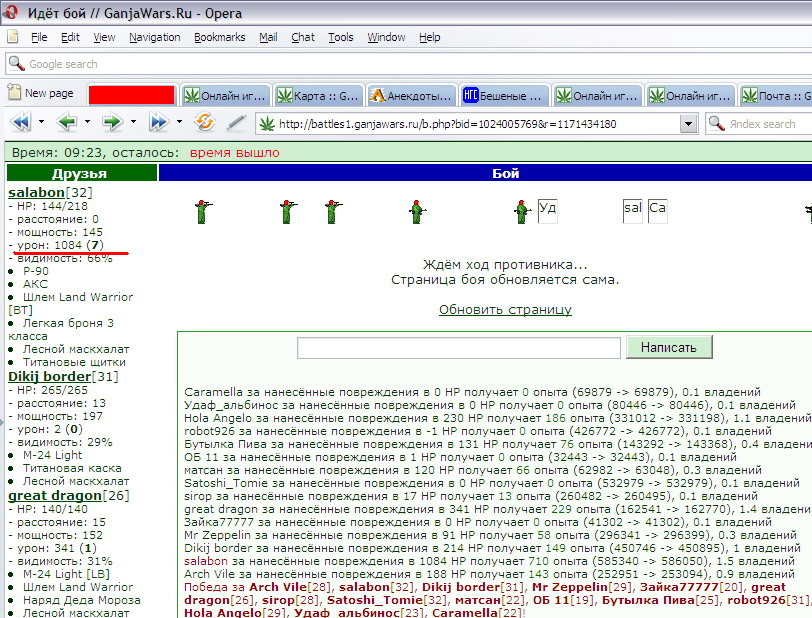The width and height of the screenshot is (812, 618).
Task: Click the New page document icon
Action: [x=14, y=93]
